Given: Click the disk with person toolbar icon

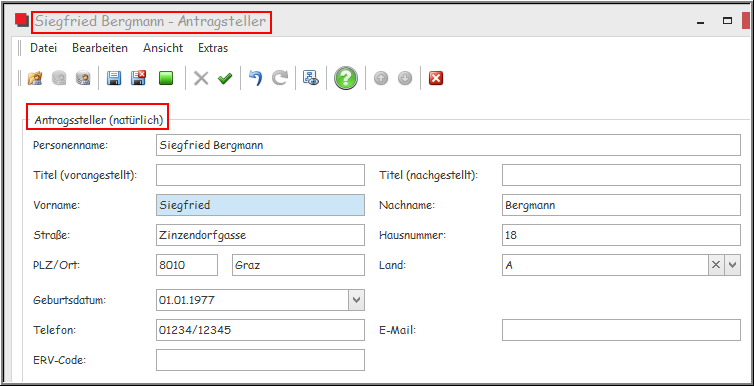Looking at the screenshot, I should 83,78.
